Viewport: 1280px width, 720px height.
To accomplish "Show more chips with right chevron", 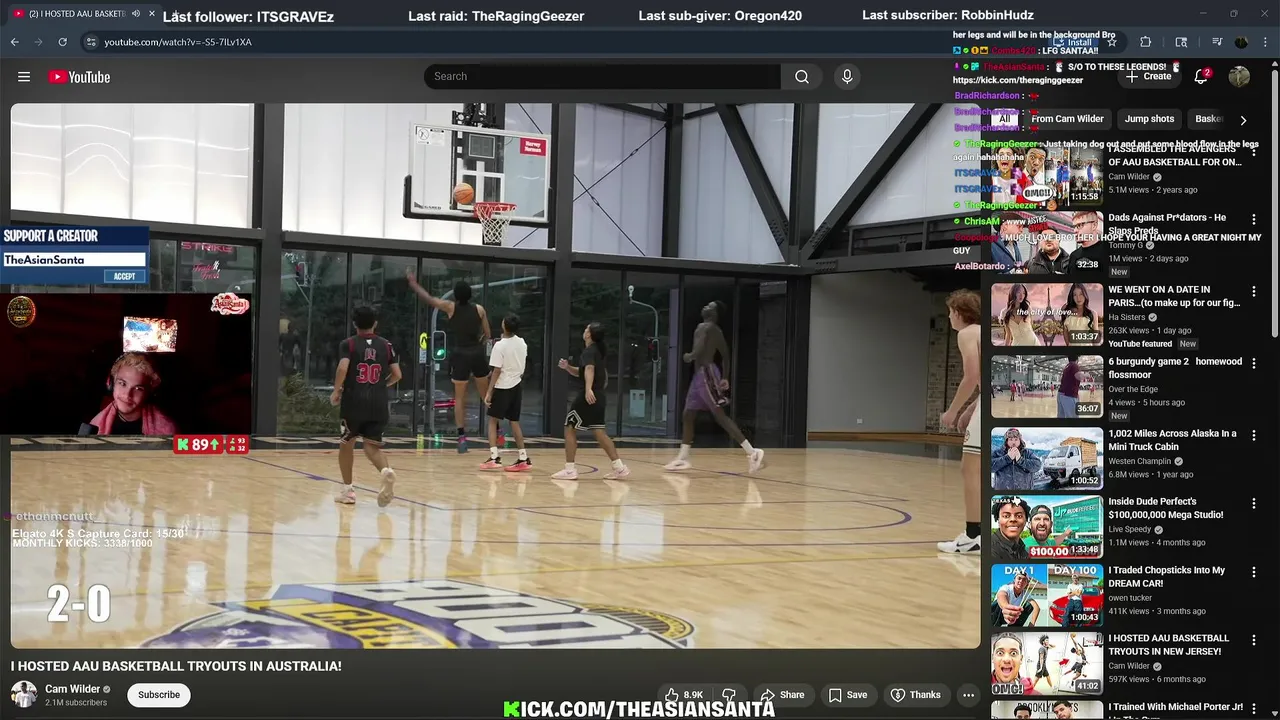I will point(1243,120).
